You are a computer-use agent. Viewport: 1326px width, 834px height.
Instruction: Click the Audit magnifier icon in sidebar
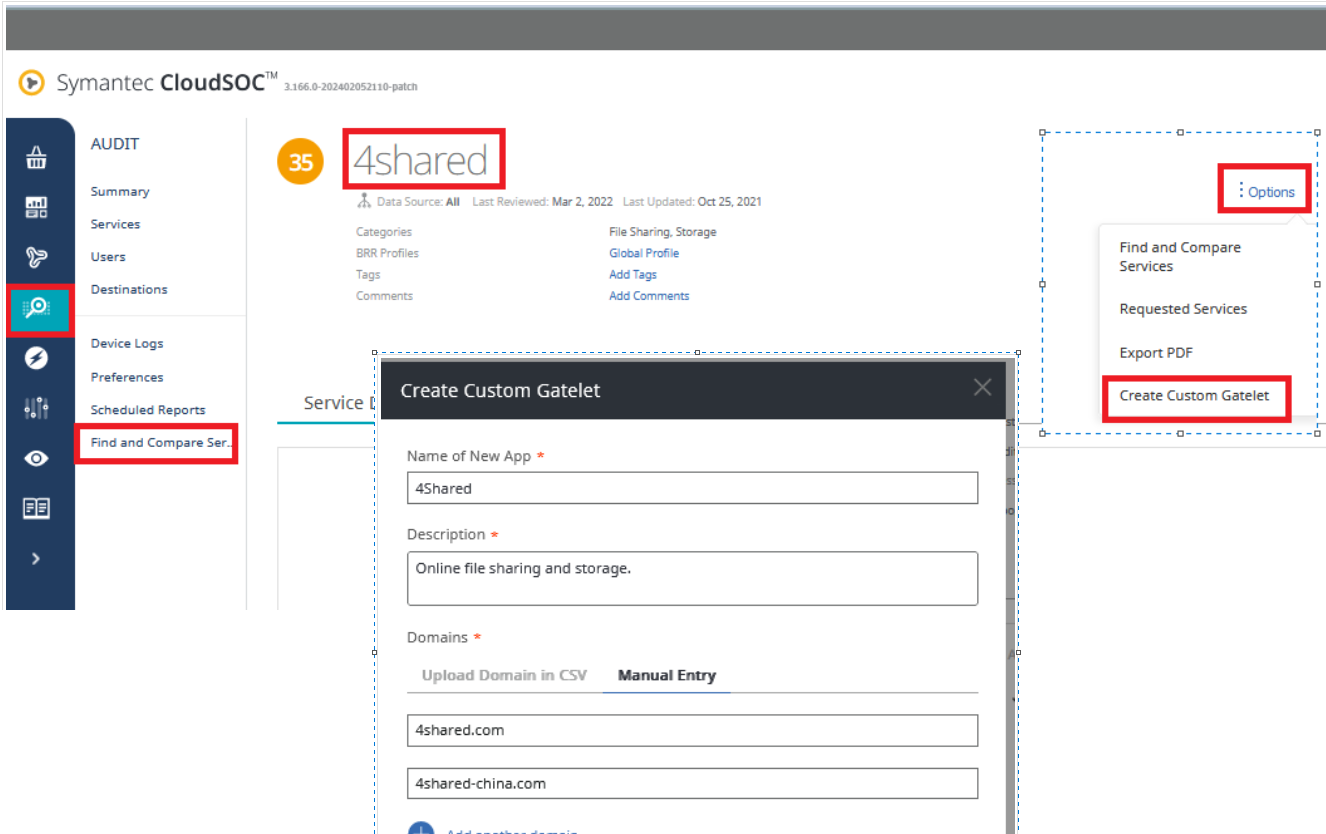tap(37, 308)
